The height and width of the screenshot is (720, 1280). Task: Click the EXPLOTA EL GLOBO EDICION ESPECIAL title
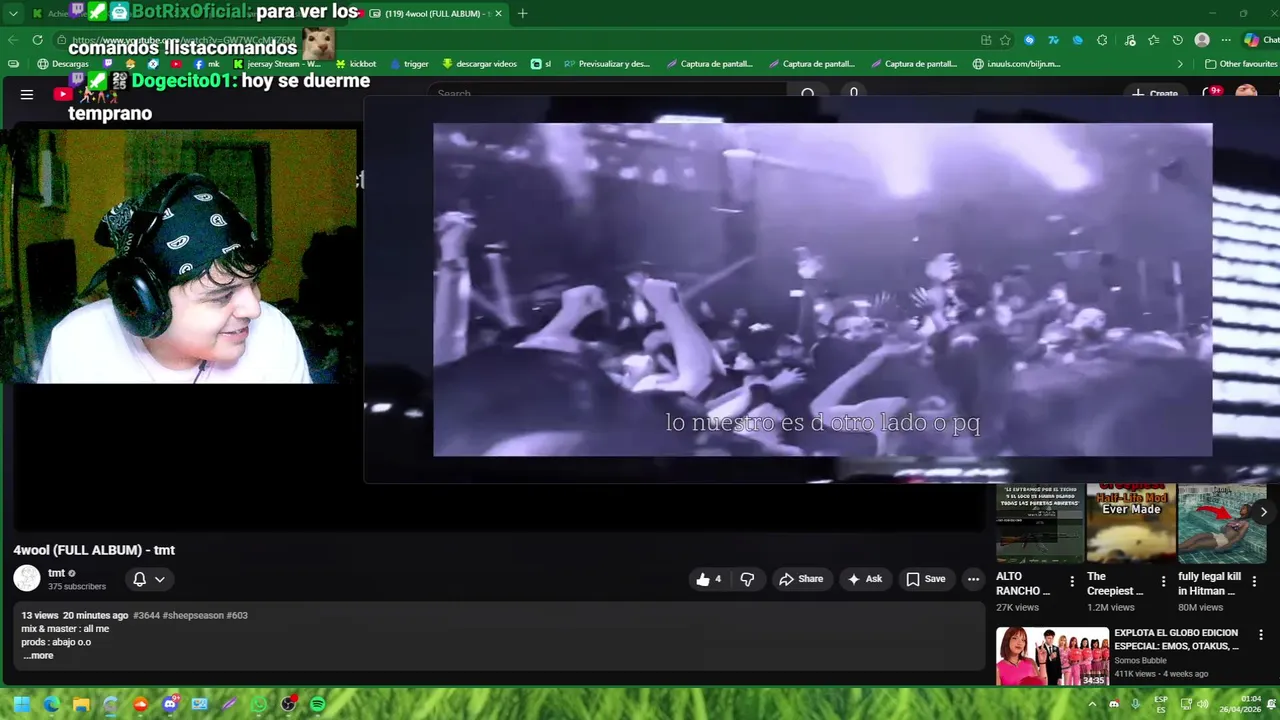[1176, 639]
